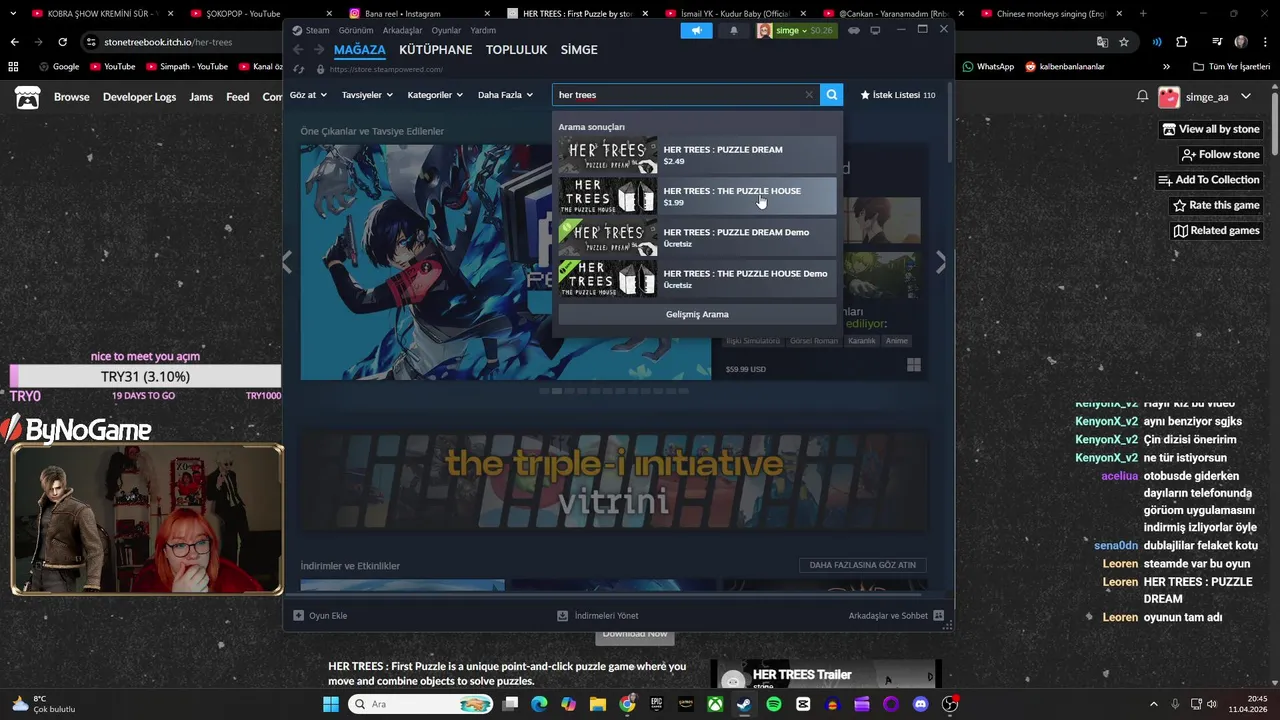This screenshot has width=1280, height=720.
Task: Open Oyunlar menu in Steam
Action: (446, 30)
